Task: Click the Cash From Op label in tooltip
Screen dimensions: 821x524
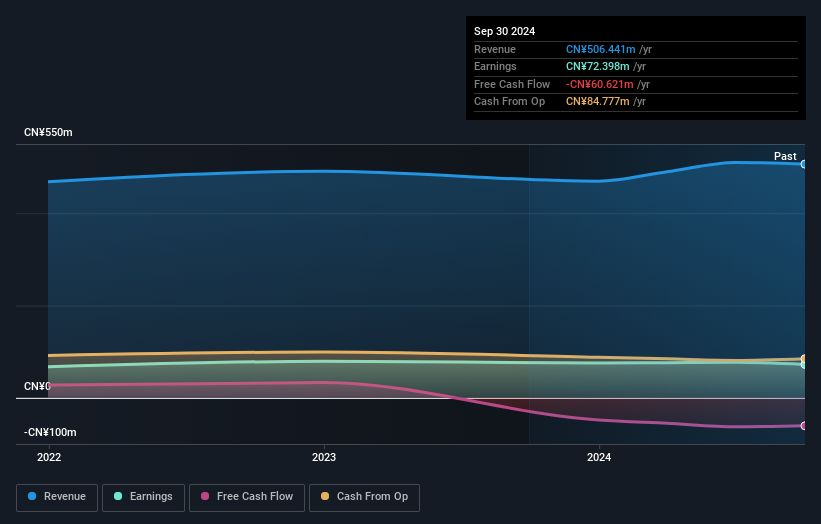Action: point(509,102)
